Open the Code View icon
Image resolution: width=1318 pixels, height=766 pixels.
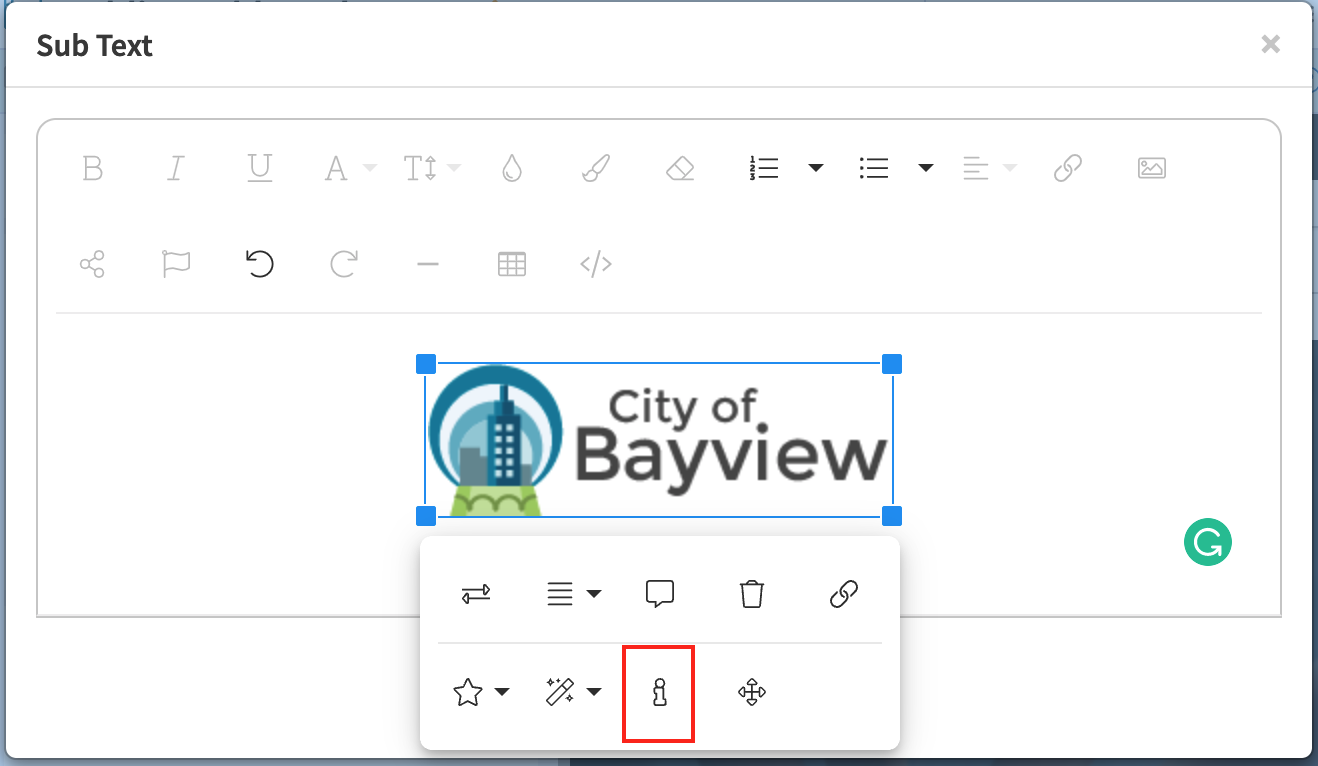pyautogui.click(x=596, y=264)
